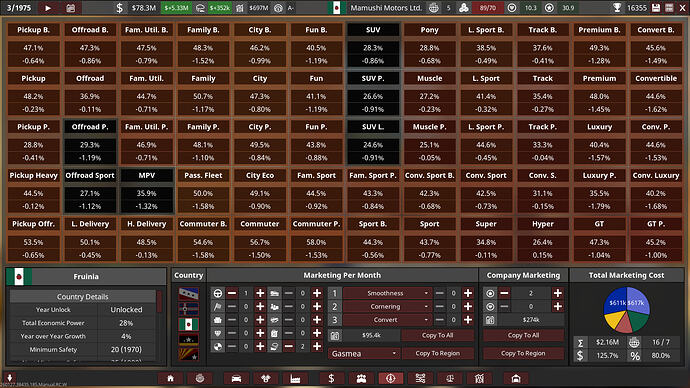Viewport: 690px width, 388px height.
Task: Click the crash test safety marketing icon
Action: (x=218, y=347)
